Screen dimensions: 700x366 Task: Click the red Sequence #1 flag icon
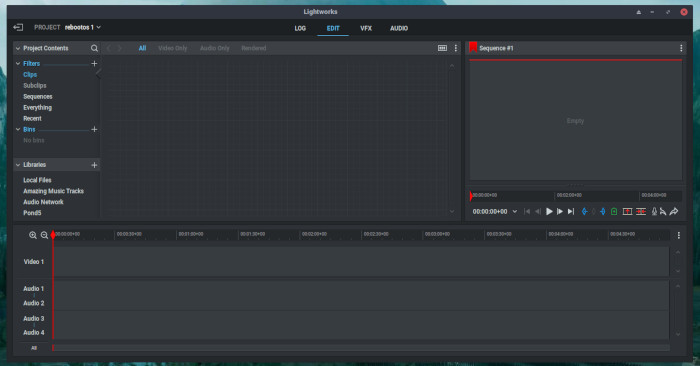coord(473,47)
